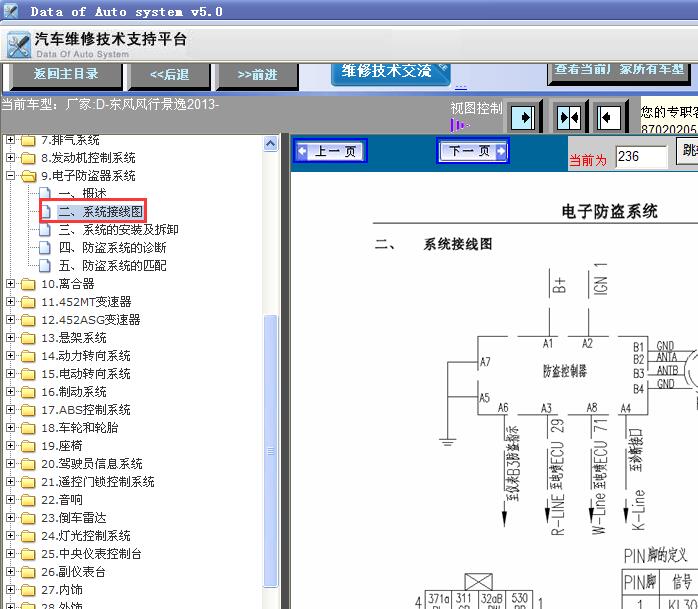
Task: Click the 四、防盗系统的诊断 page icon
Action: 45,248
